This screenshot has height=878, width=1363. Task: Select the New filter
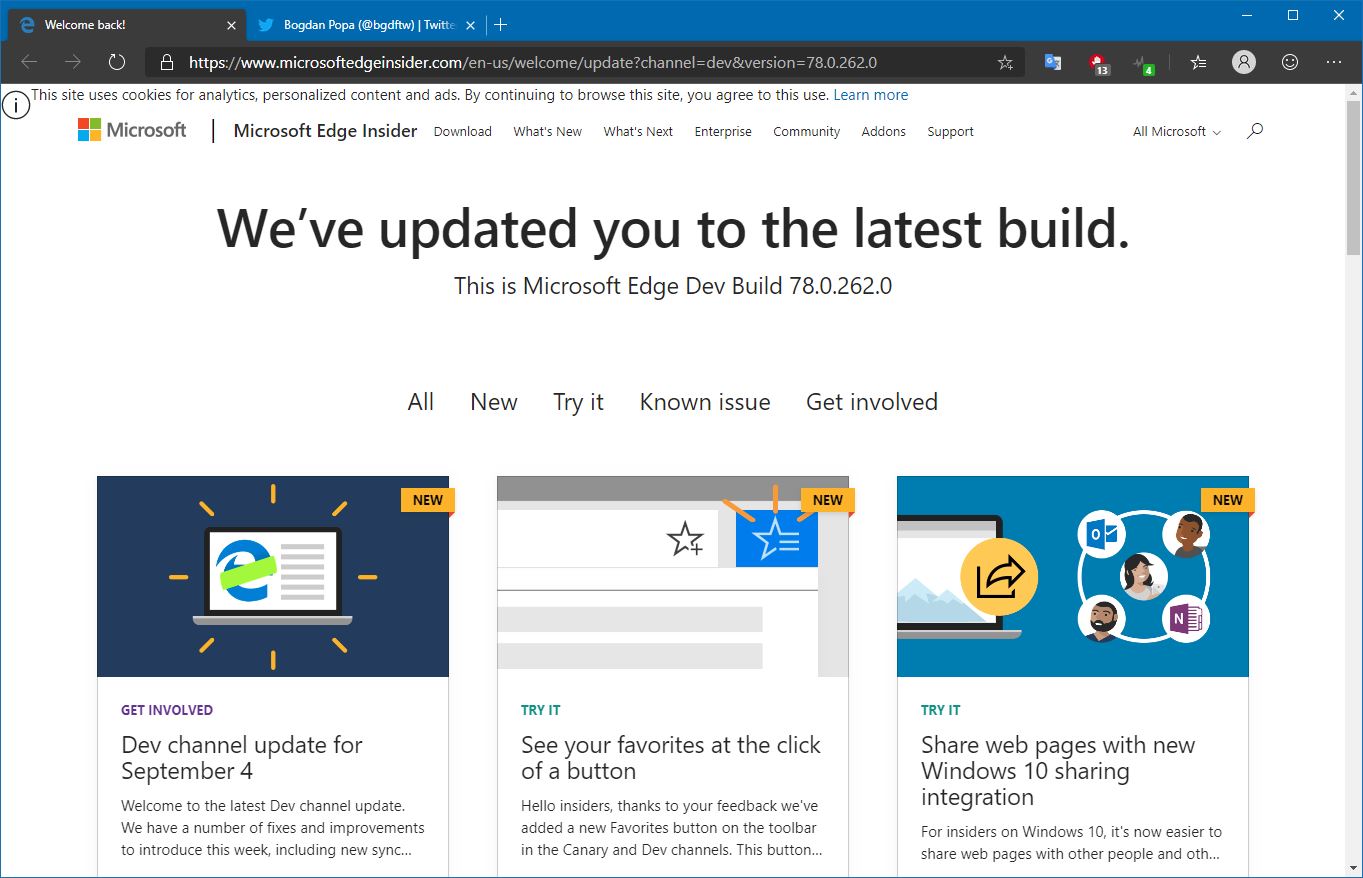coord(494,402)
